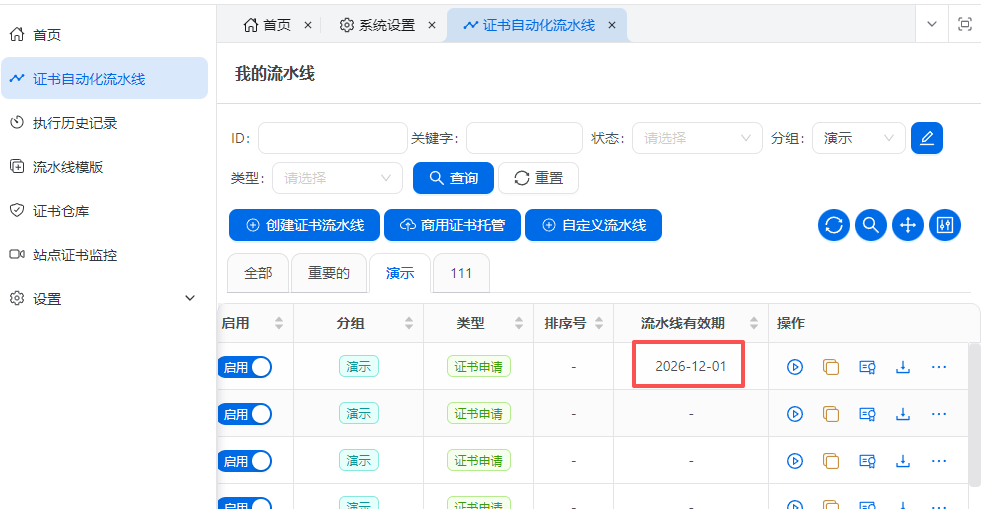
Task: Click the column settings icon button
Action: (945, 225)
